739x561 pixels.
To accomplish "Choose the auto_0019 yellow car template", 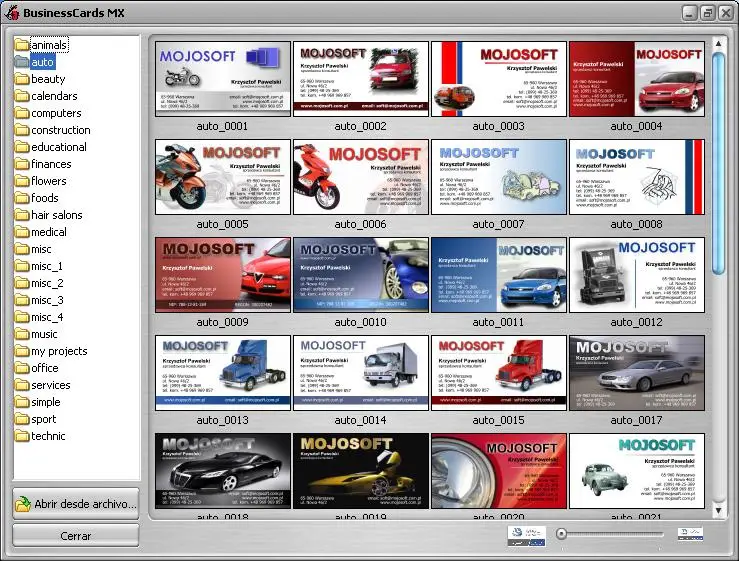I will pyautogui.click(x=361, y=471).
